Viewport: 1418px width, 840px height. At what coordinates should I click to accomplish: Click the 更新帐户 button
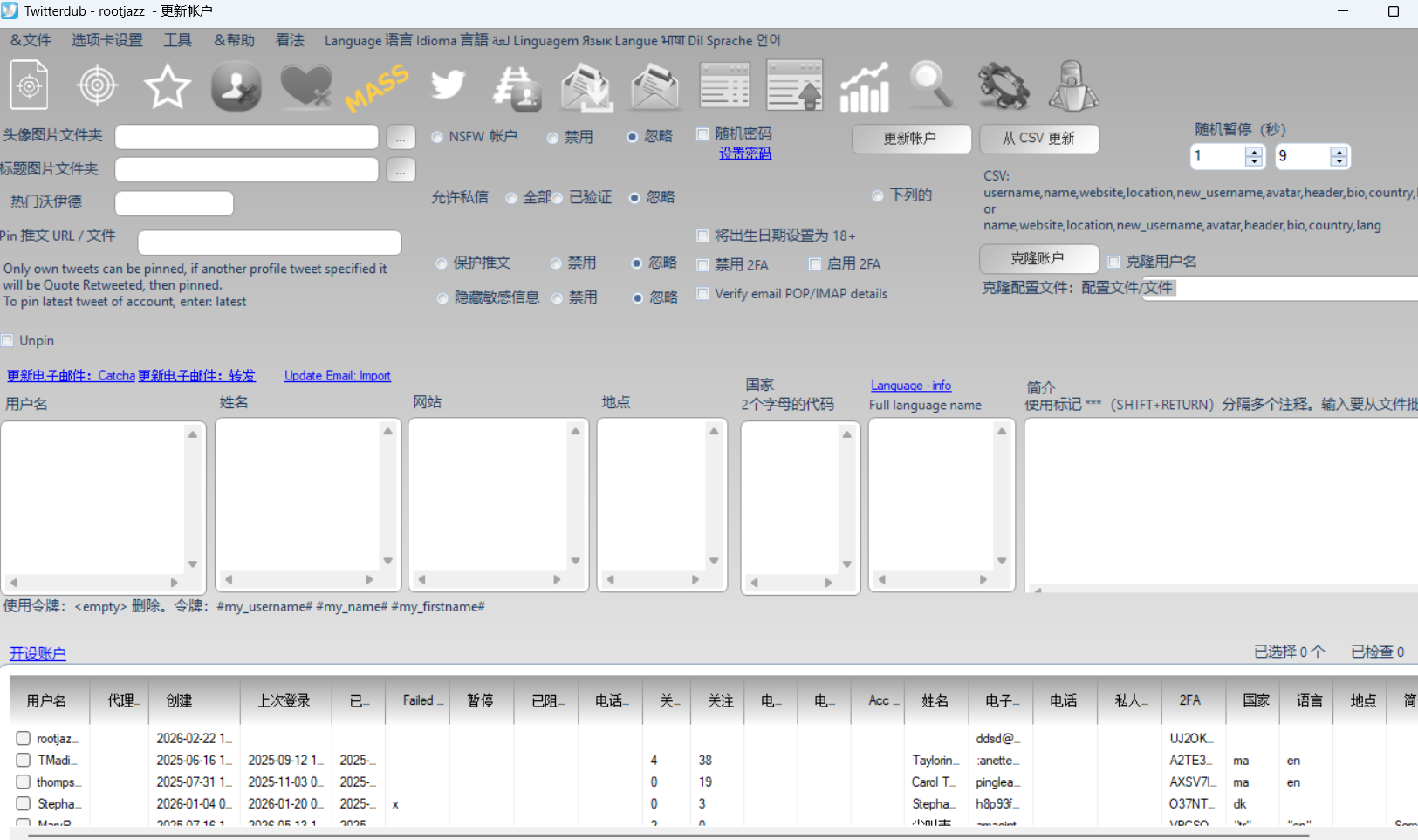tap(911, 139)
